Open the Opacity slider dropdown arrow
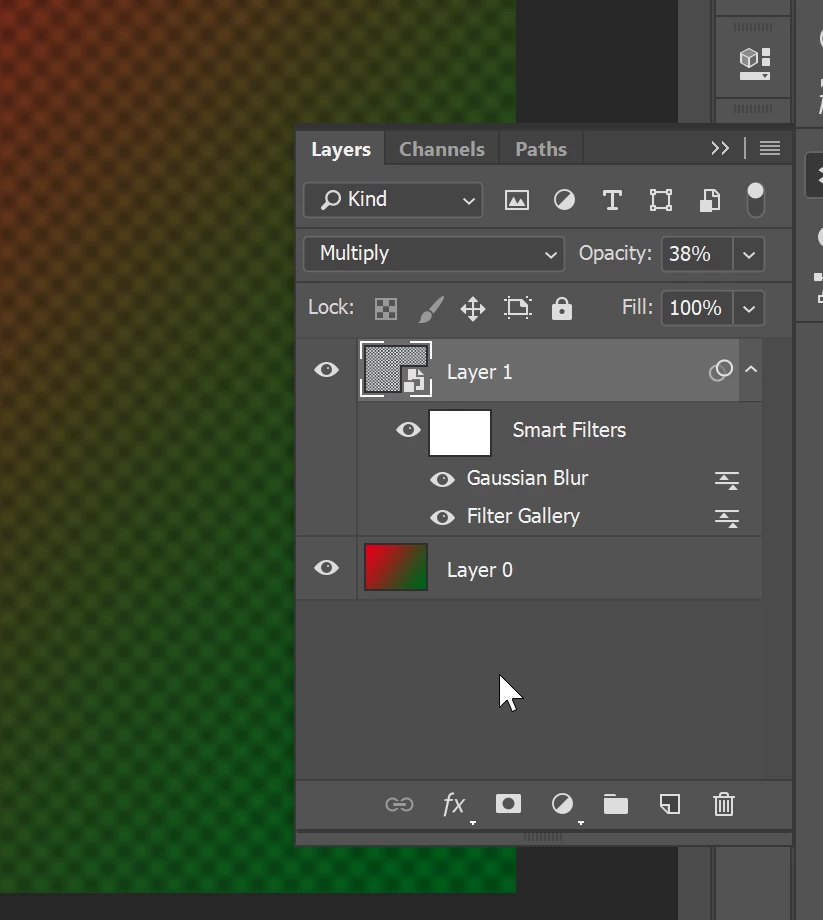 tap(749, 255)
